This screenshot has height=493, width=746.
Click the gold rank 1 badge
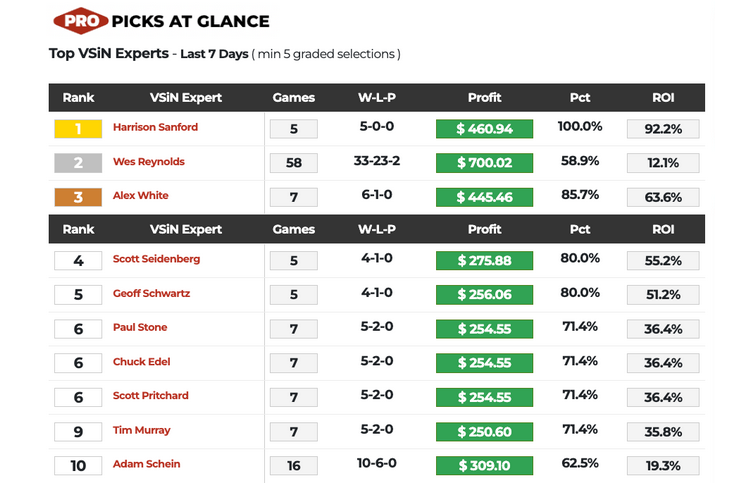(78, 128)
